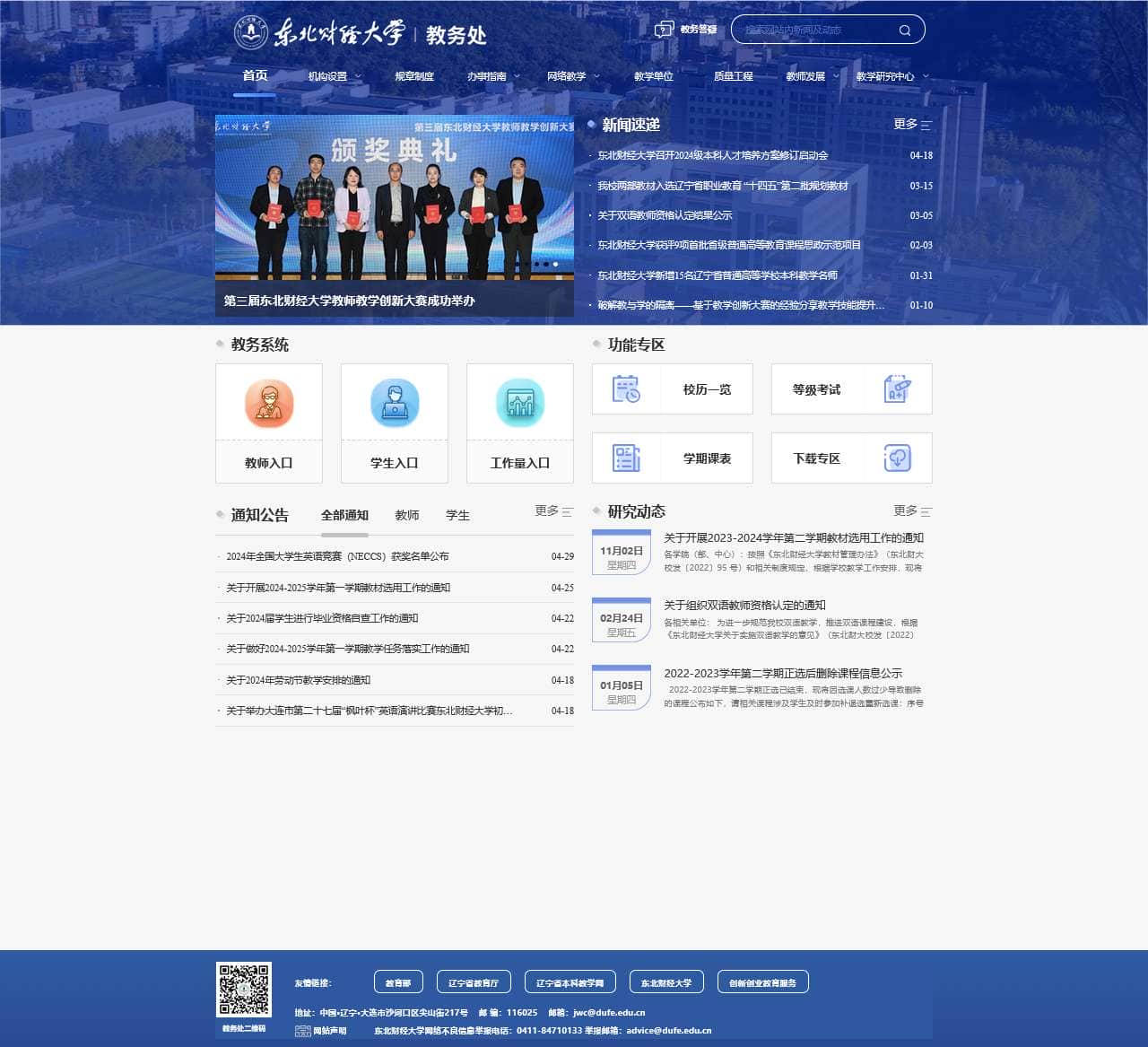Open 关于开展2023-2024学年第二学期教材选用工作的通知
This screenshot has width=1148, height=1047.
[x=794, y=538]
